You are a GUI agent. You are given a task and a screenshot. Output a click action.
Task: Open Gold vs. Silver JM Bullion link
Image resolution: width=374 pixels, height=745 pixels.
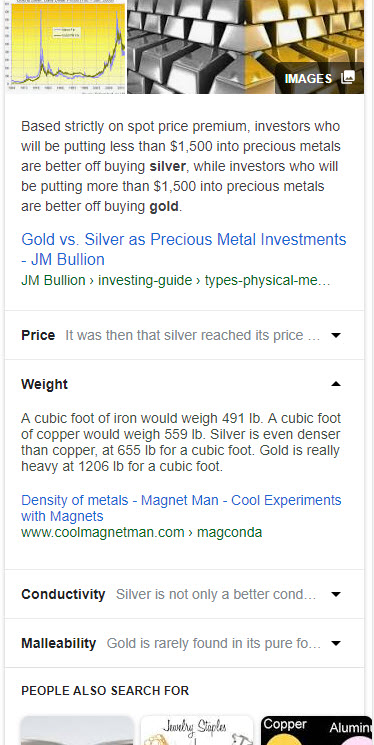183,249
